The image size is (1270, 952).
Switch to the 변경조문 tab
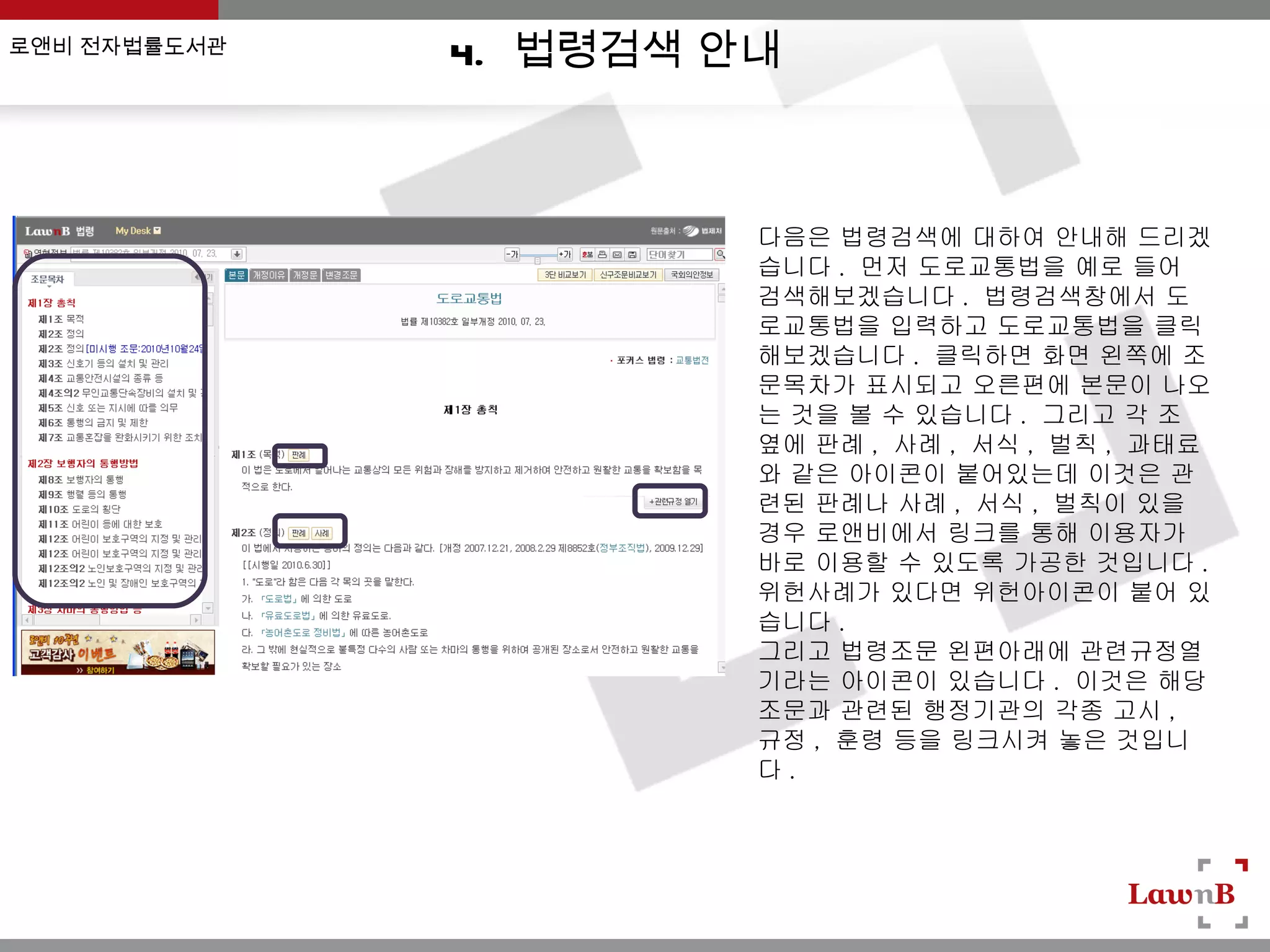(x=341, y=275)
